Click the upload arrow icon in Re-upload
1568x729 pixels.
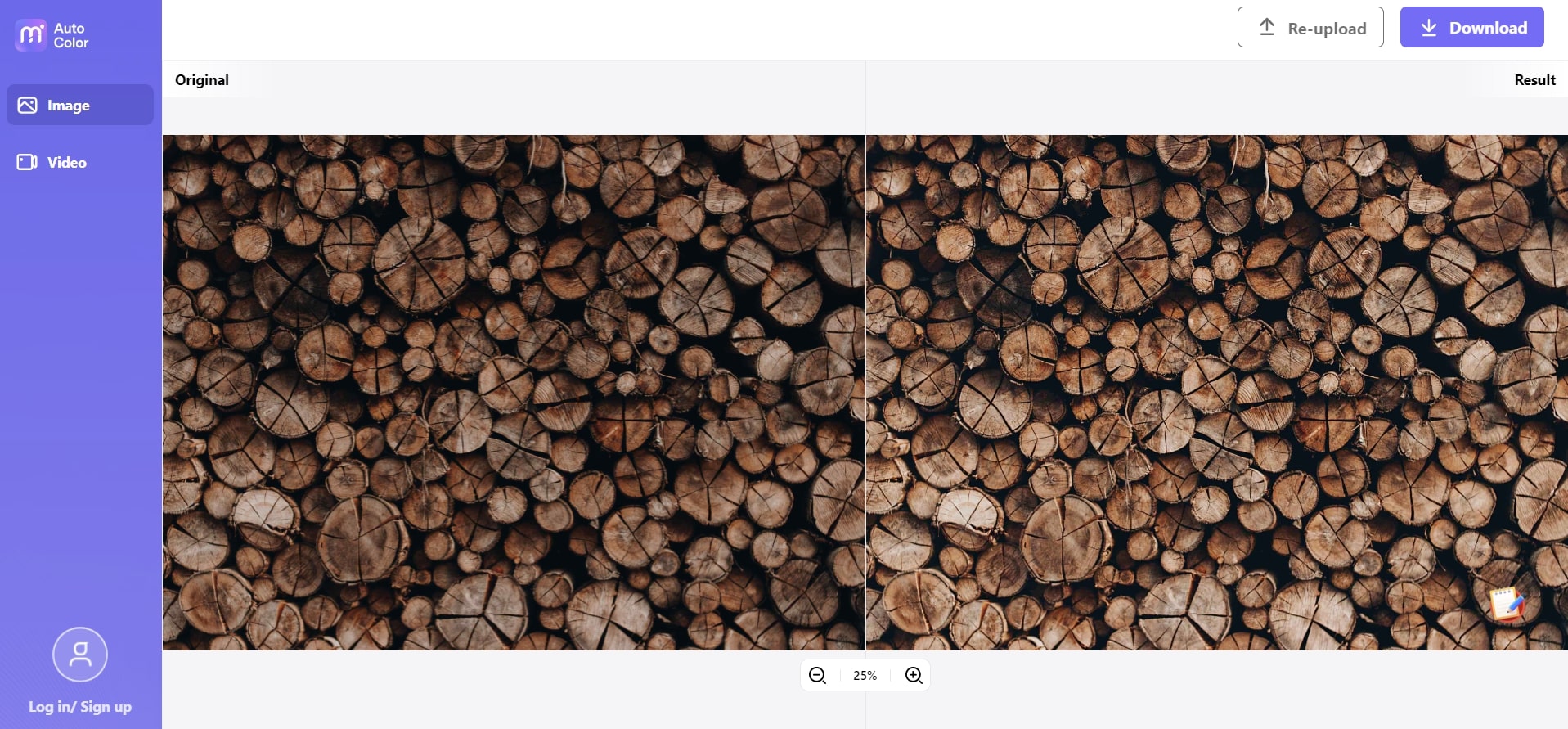[1267, 28]
